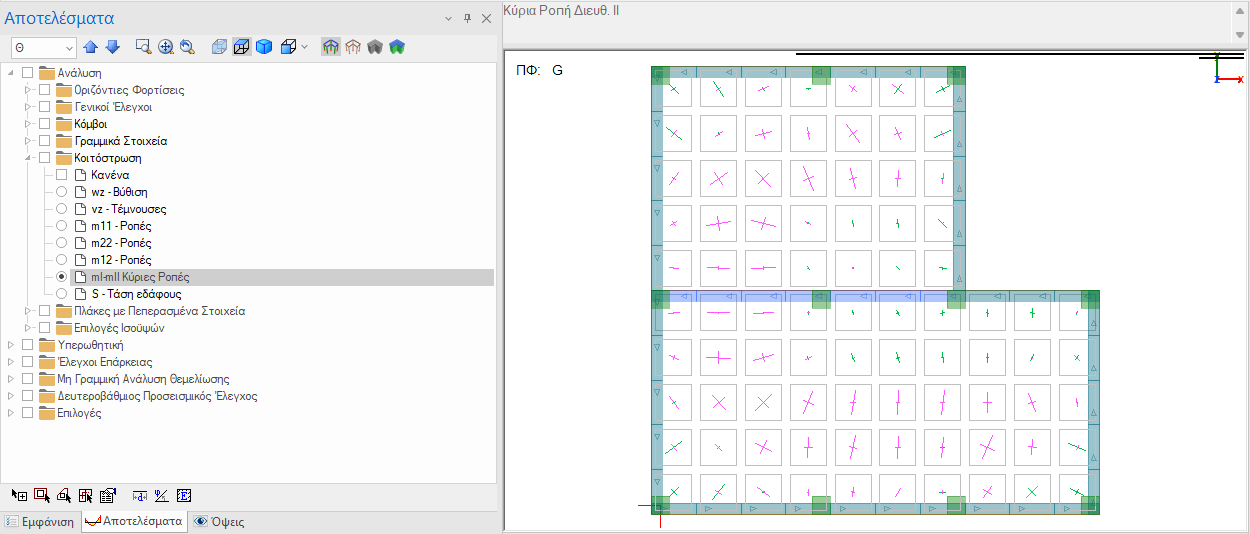Select the polygon selection tool
This screenshot has width=1250, height=534.
64,495
